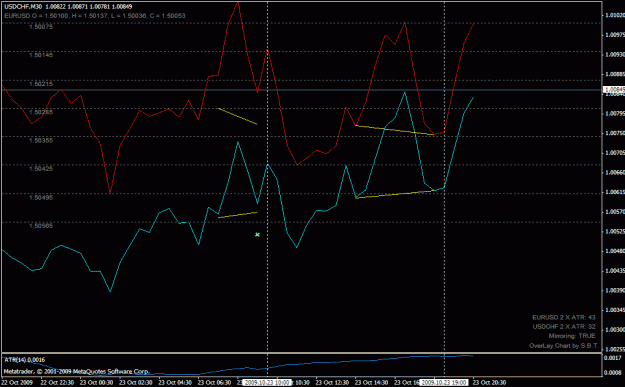Click the 1.50565 EURUSD overlay level label
The height and width of the screenshot is (387, 625).
click(x=41, y=226)
